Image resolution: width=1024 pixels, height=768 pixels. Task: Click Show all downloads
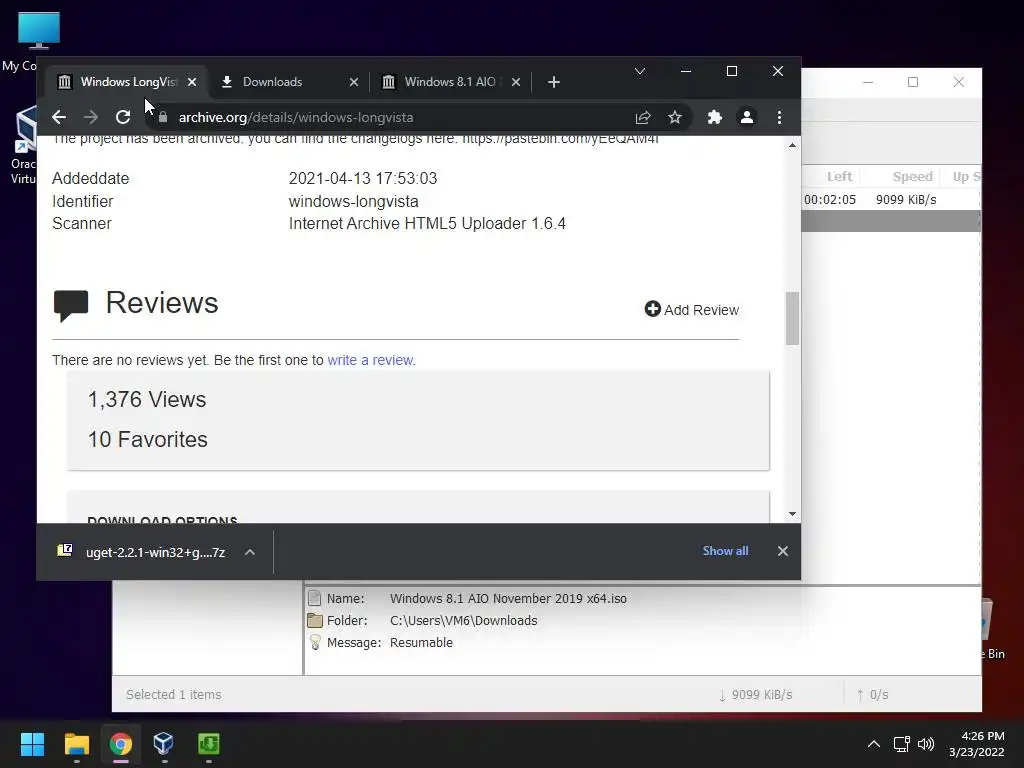[x=725, y=551]
